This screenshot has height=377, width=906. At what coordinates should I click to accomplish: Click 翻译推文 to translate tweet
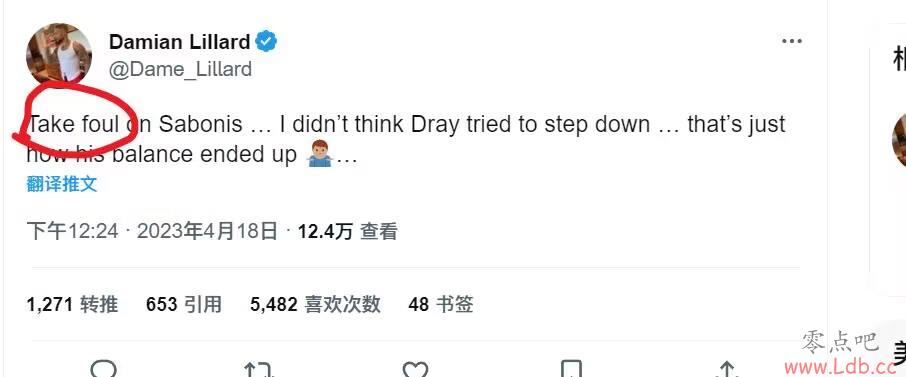click(62, 184)
